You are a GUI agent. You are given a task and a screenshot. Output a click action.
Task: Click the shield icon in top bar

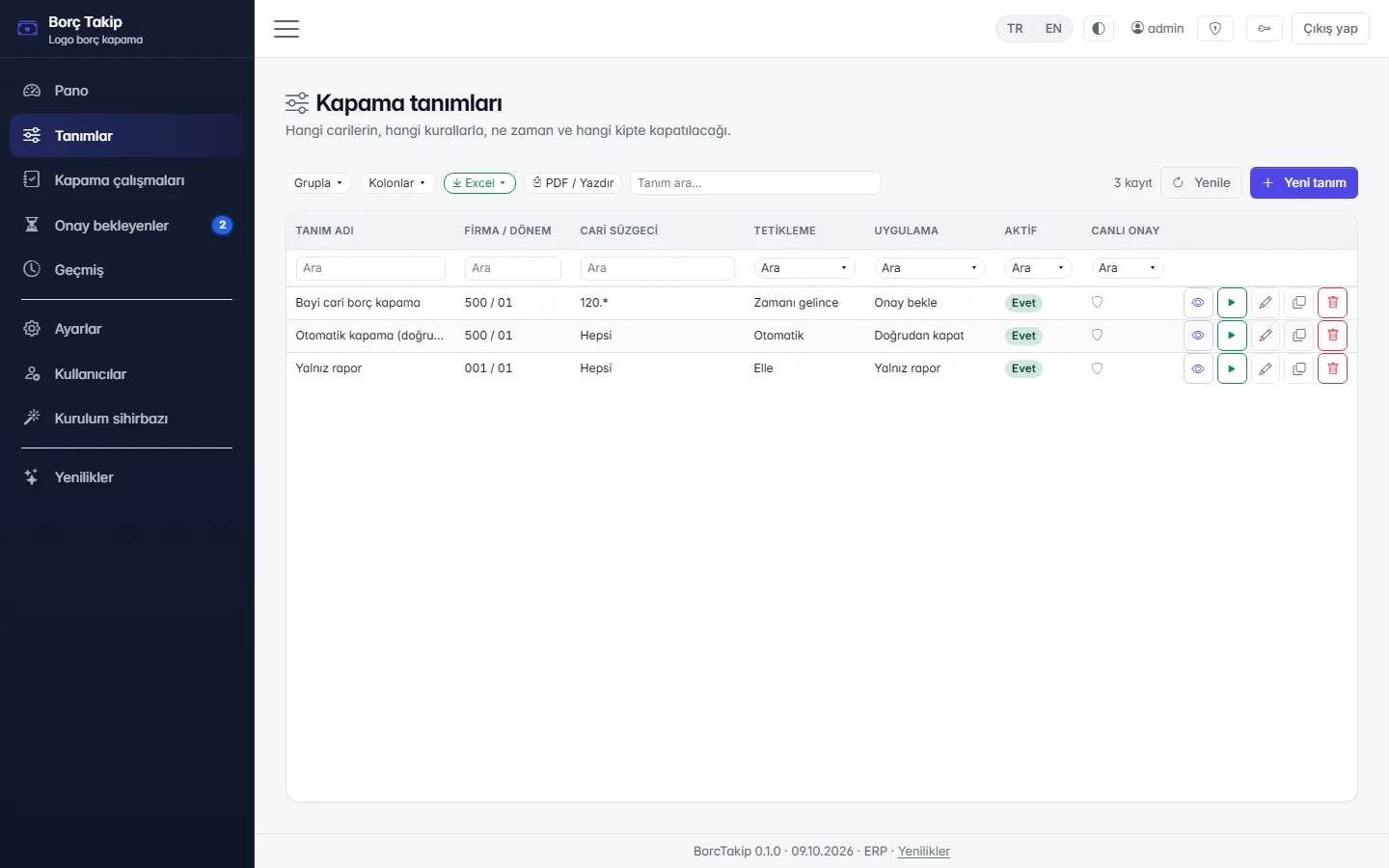click(1215, 29)
